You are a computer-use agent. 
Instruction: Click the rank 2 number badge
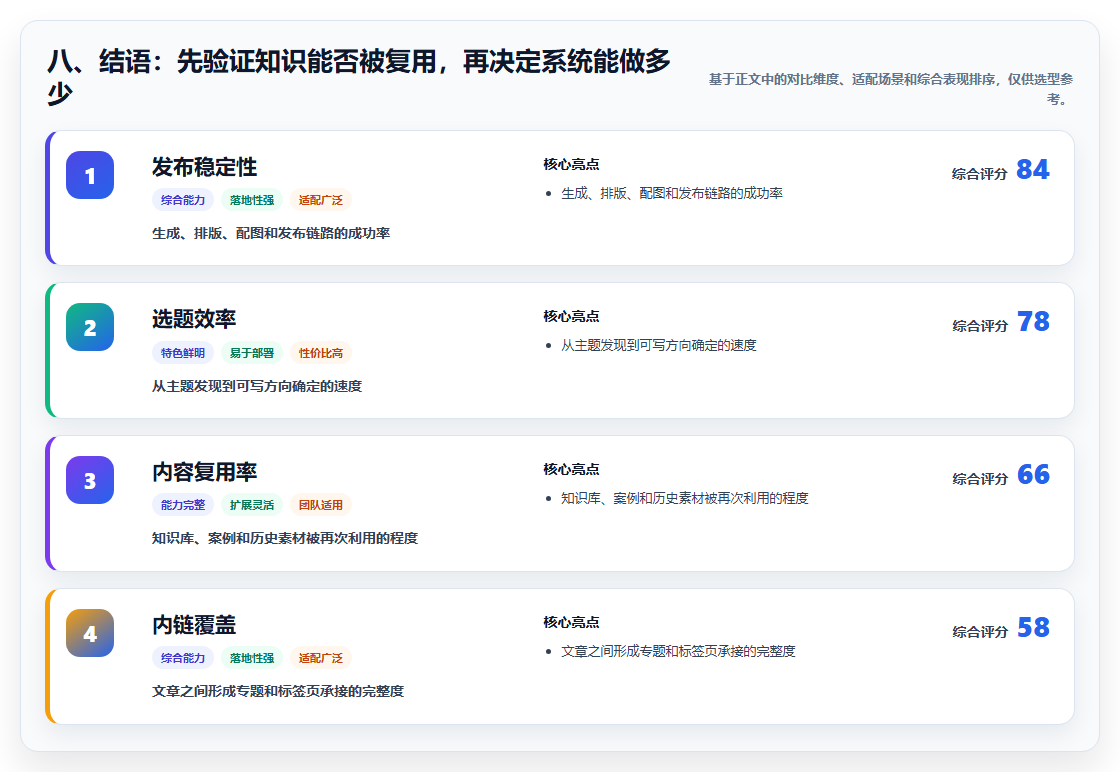pos(90,327)
